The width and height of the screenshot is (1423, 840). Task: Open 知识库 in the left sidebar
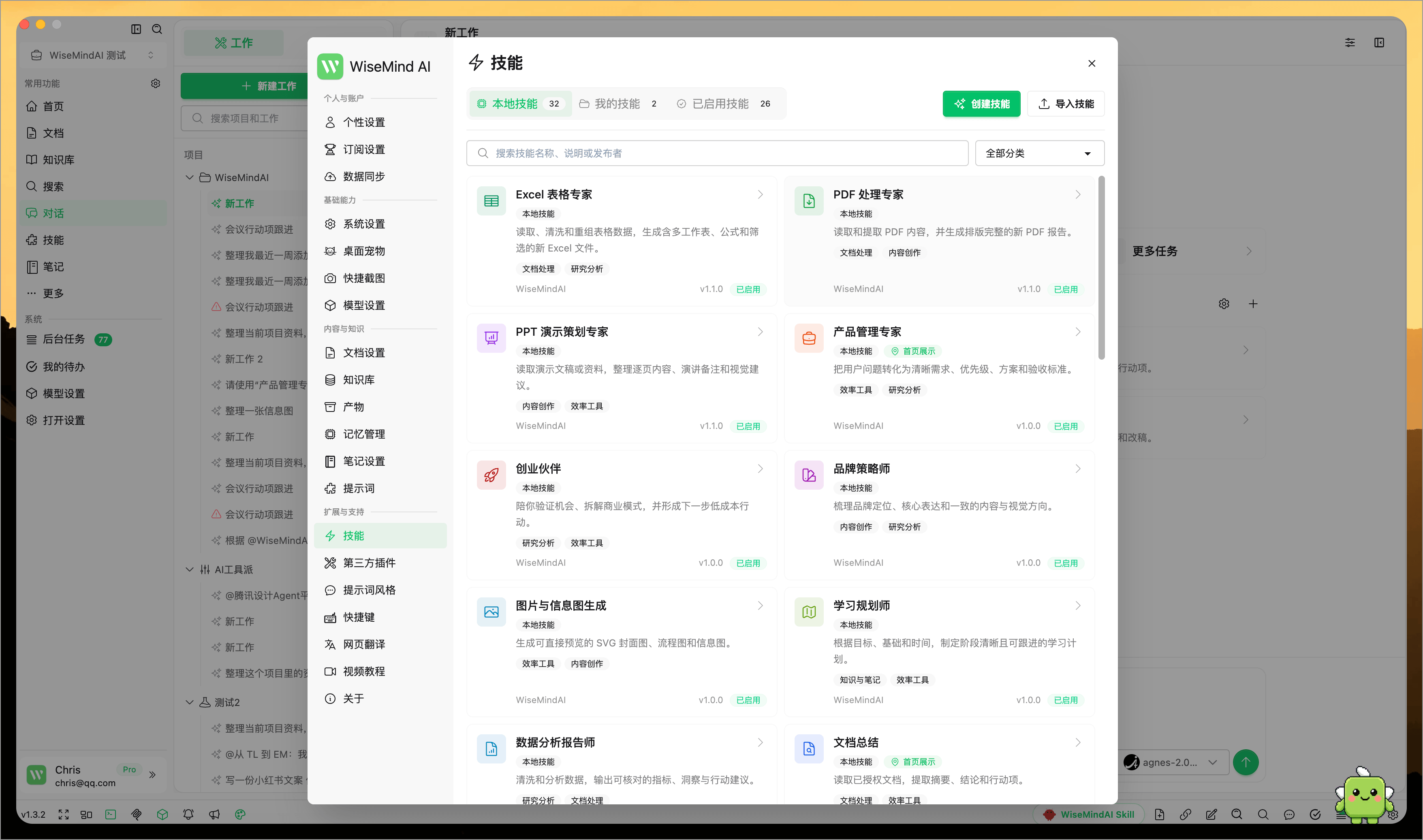pyautogui.click(x=92, y=160)
